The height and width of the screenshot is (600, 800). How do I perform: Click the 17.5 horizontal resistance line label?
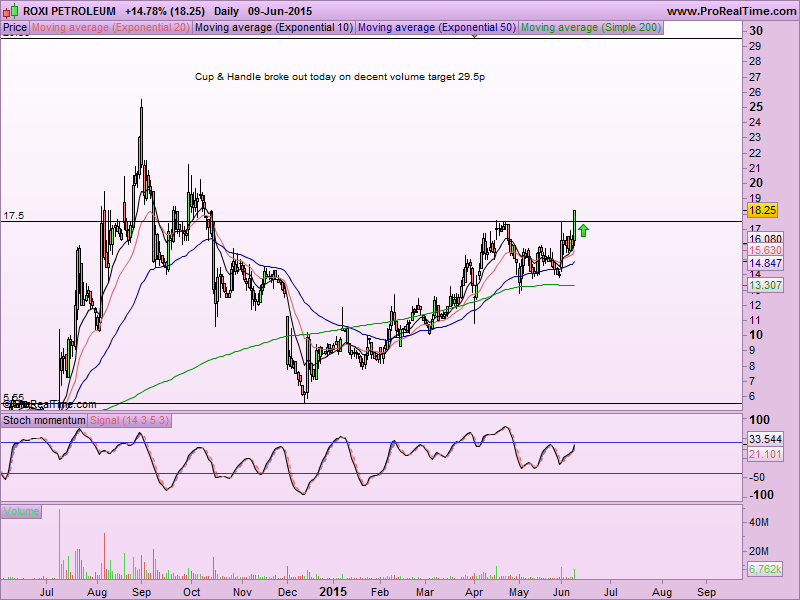[13, 216]
